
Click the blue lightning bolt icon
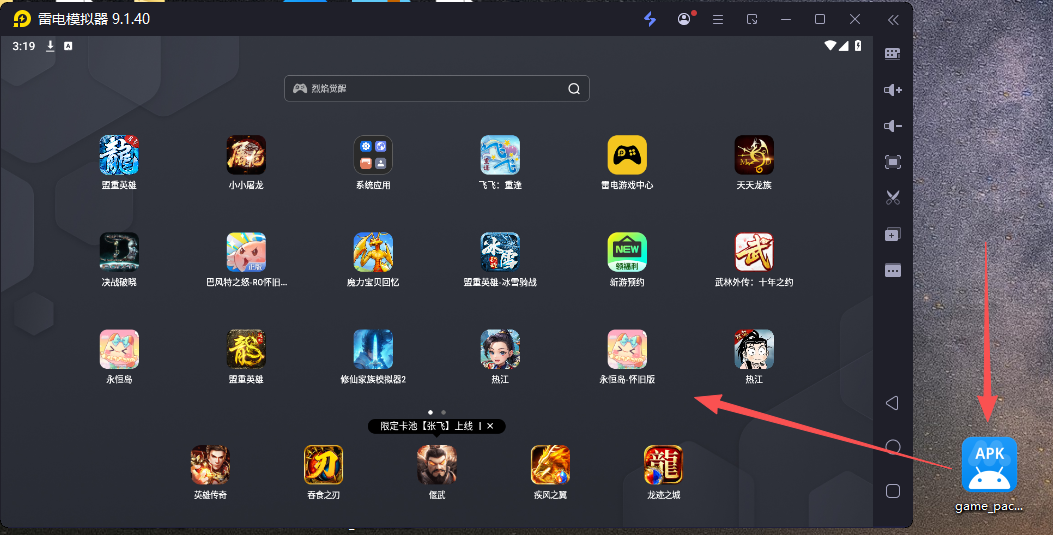tap(650, 19)
